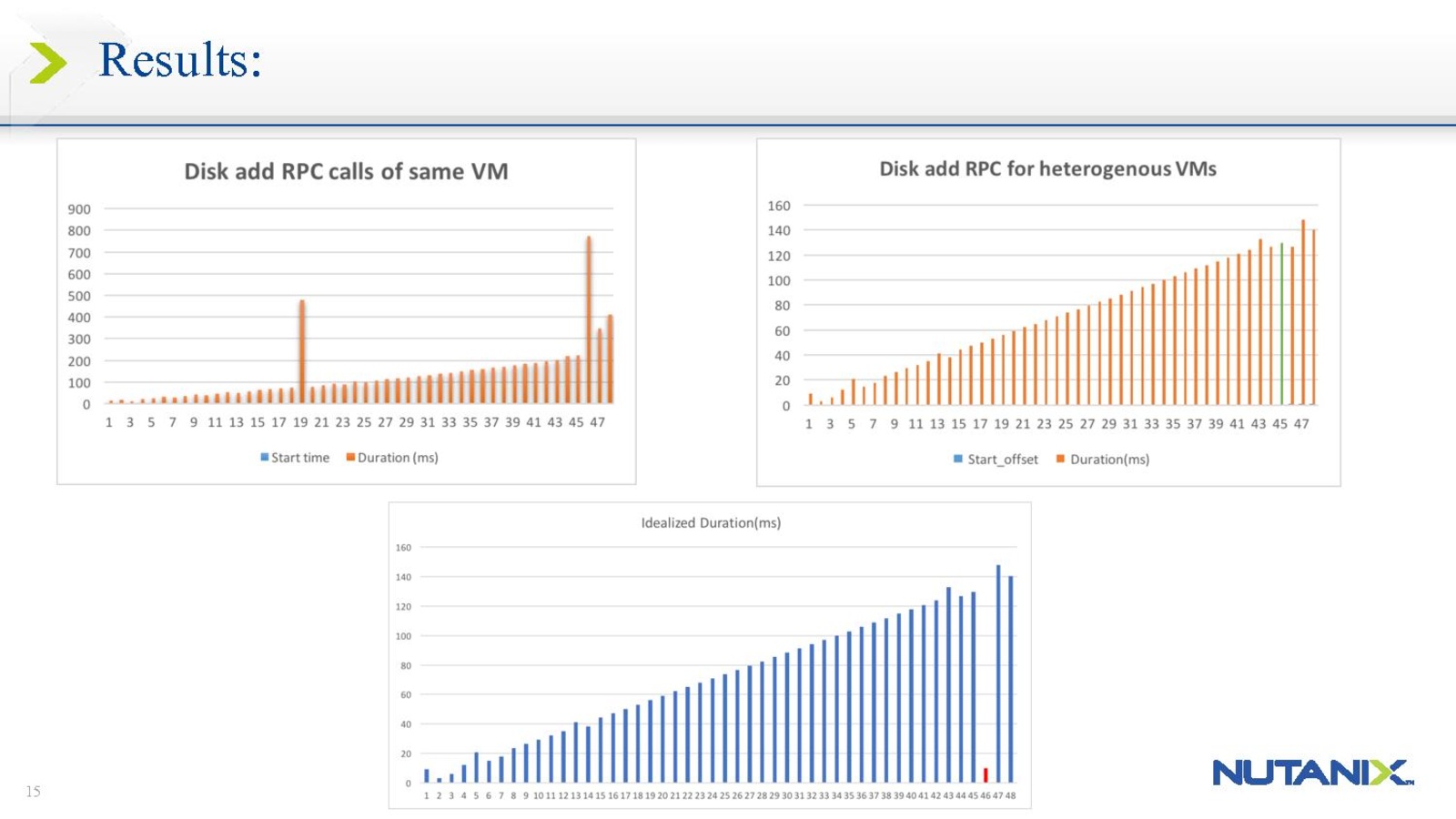Click the first blue bar in Idealized chart
This screenshot has height=819, width=1456.
coord(426,775)
